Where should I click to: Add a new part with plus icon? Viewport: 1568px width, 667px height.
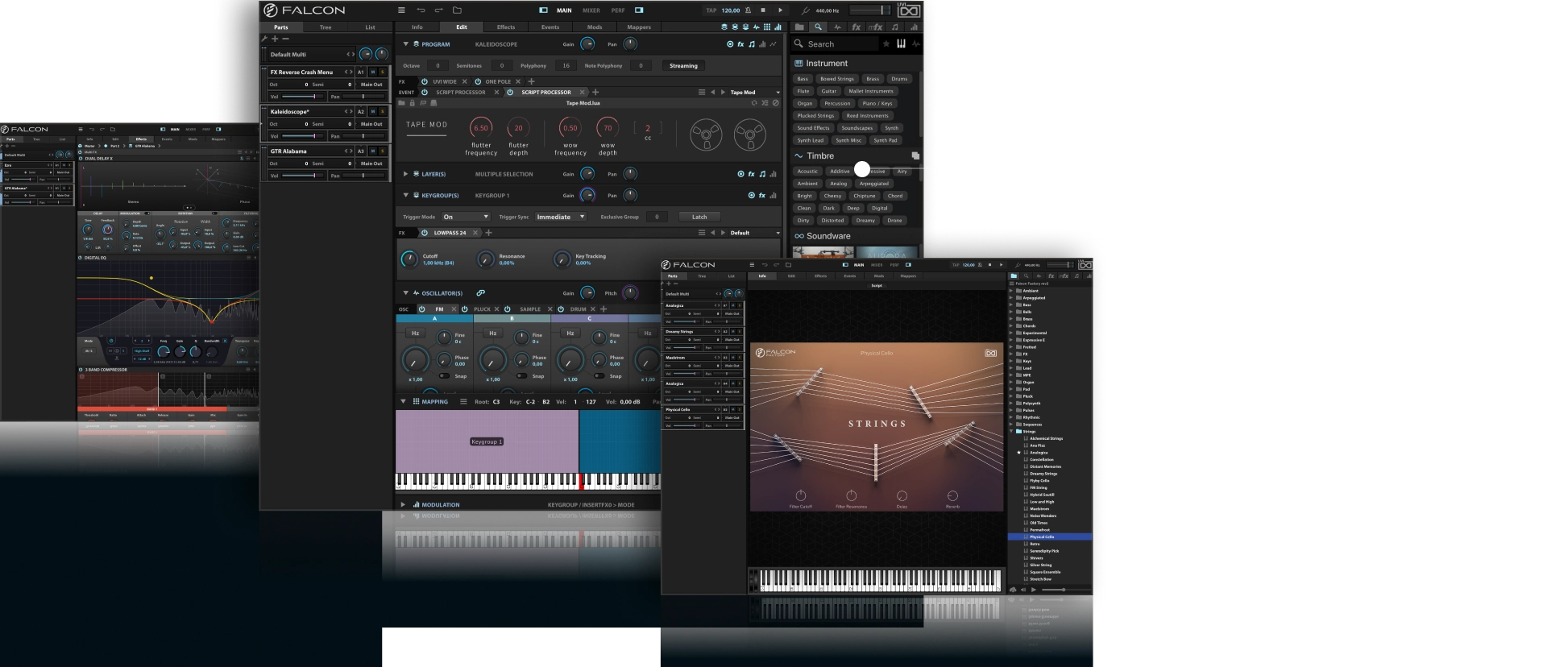(275, 39)
